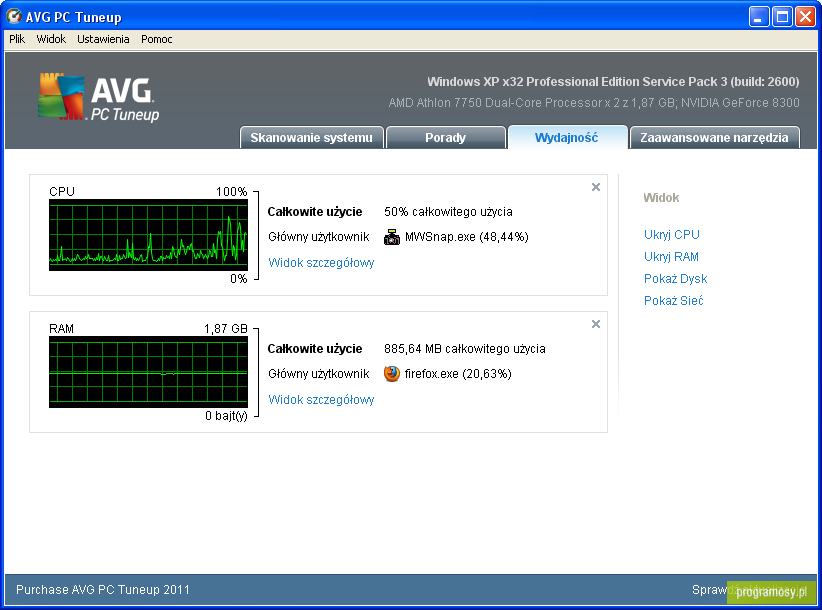Close the RAM panel
Screen dimensions: 822x610
coord(596,324)
